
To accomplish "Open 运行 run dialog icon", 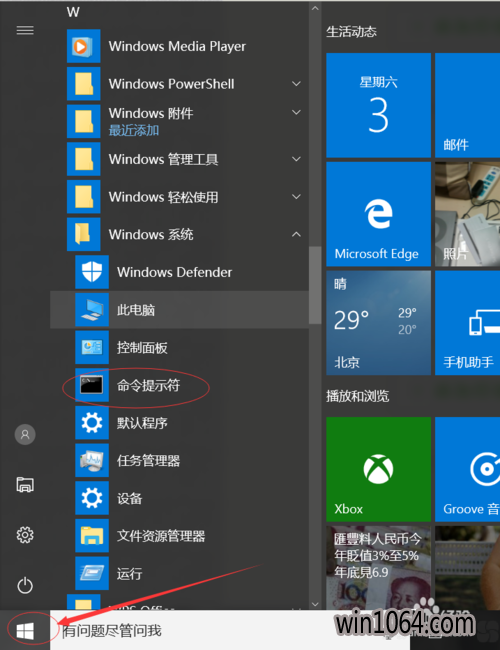I will pos(92,573).
